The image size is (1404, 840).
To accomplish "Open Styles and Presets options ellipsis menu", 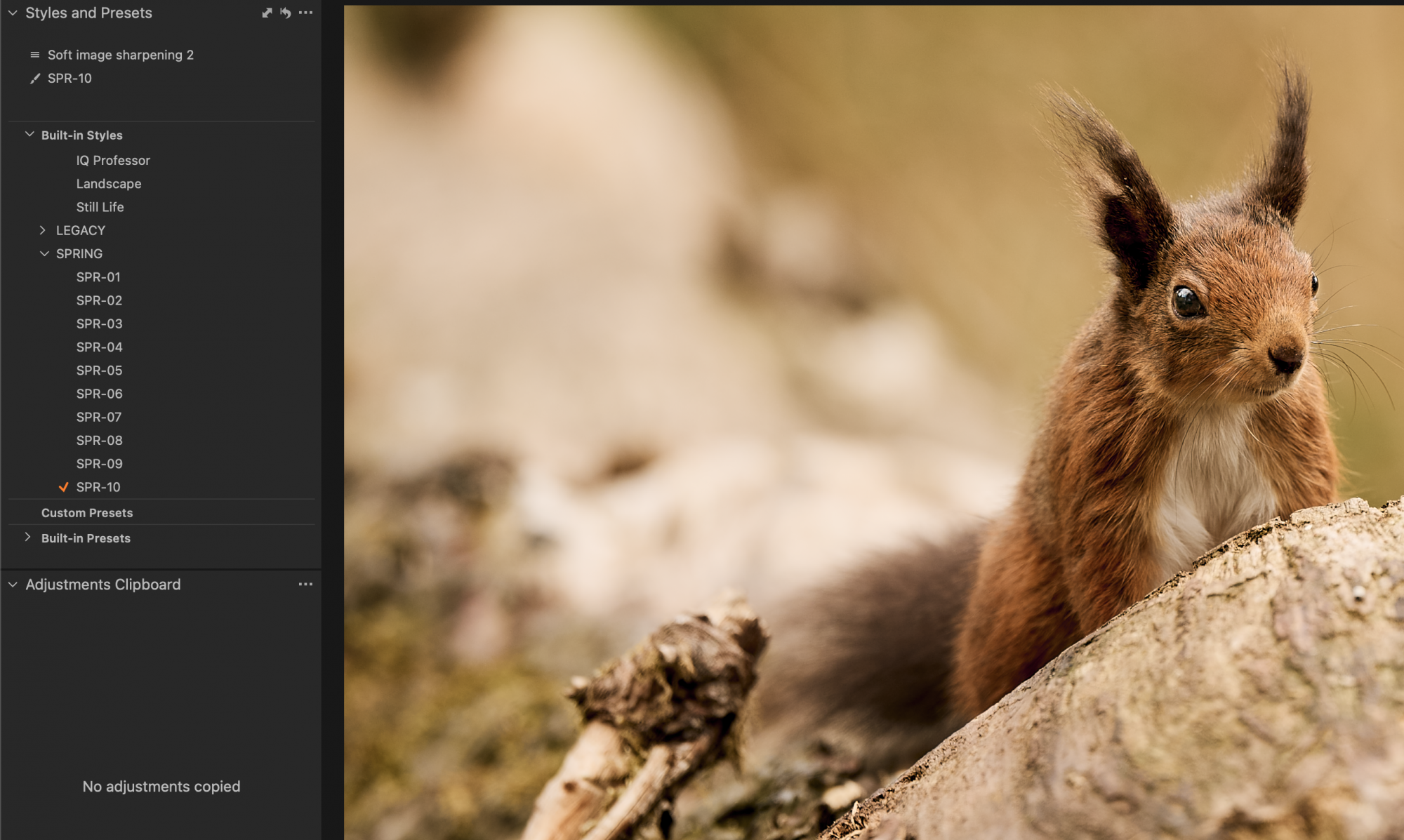I will 305,13.
